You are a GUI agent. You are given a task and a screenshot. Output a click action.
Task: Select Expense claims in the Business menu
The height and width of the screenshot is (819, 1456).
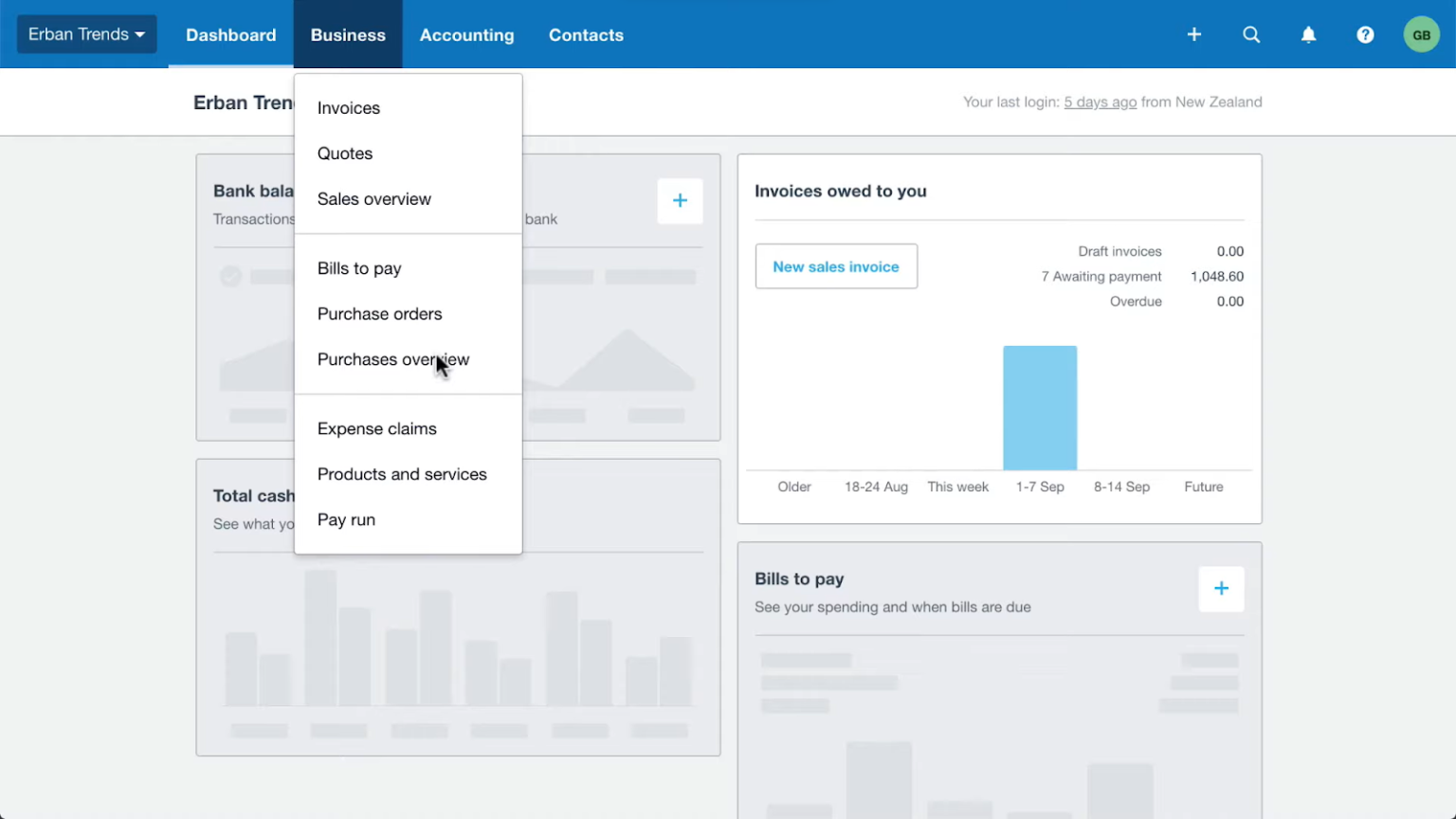point(376,428)
